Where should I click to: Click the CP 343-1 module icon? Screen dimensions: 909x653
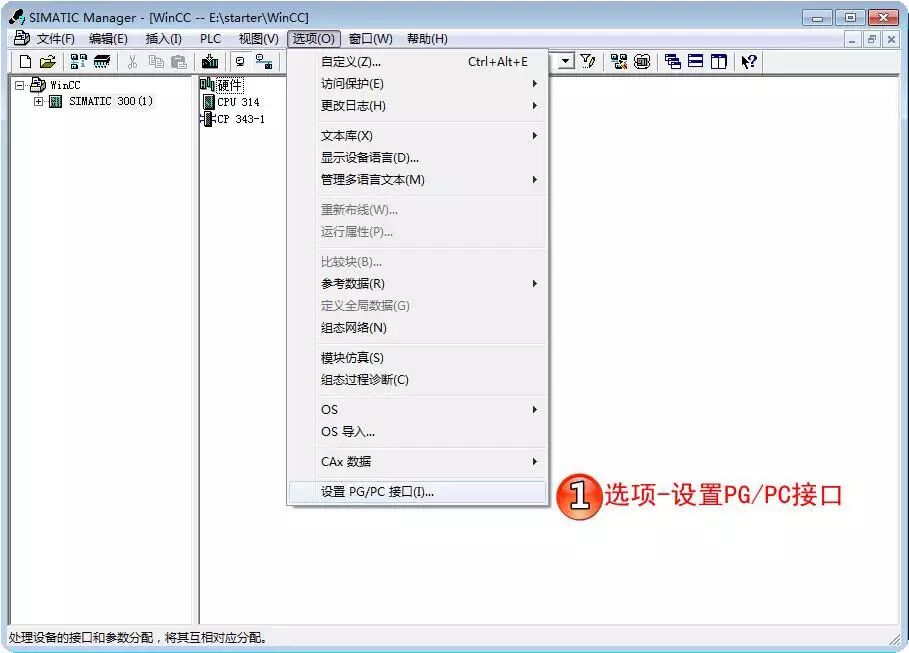coord(208,119)
